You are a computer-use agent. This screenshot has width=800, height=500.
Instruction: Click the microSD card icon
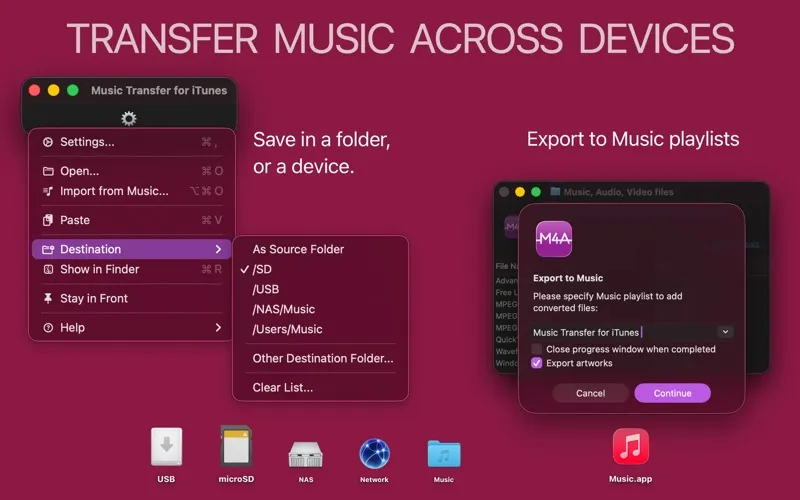tap(236, 446)
